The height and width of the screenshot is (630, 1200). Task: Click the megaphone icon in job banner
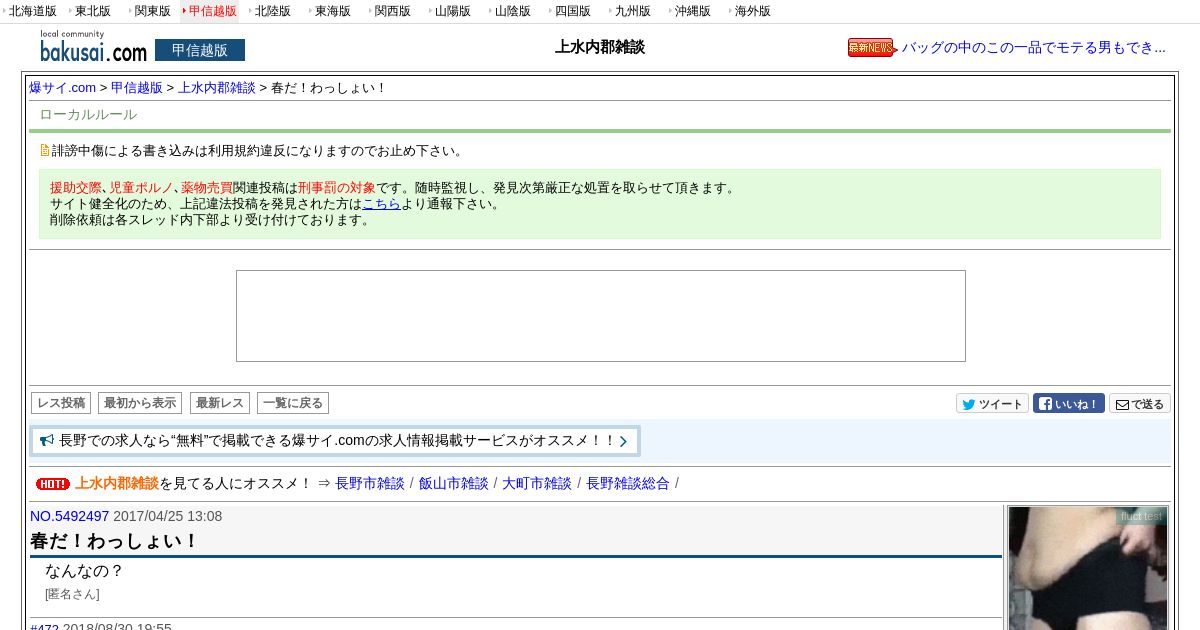tap(47, 440)
